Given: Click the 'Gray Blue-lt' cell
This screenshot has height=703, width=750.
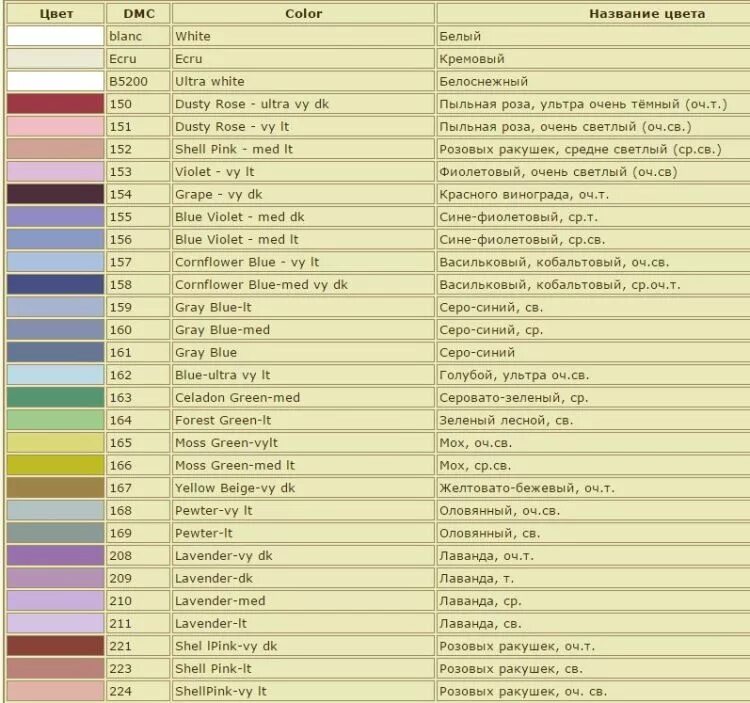Looking at the screenshot, I should (x=303, y=307).
